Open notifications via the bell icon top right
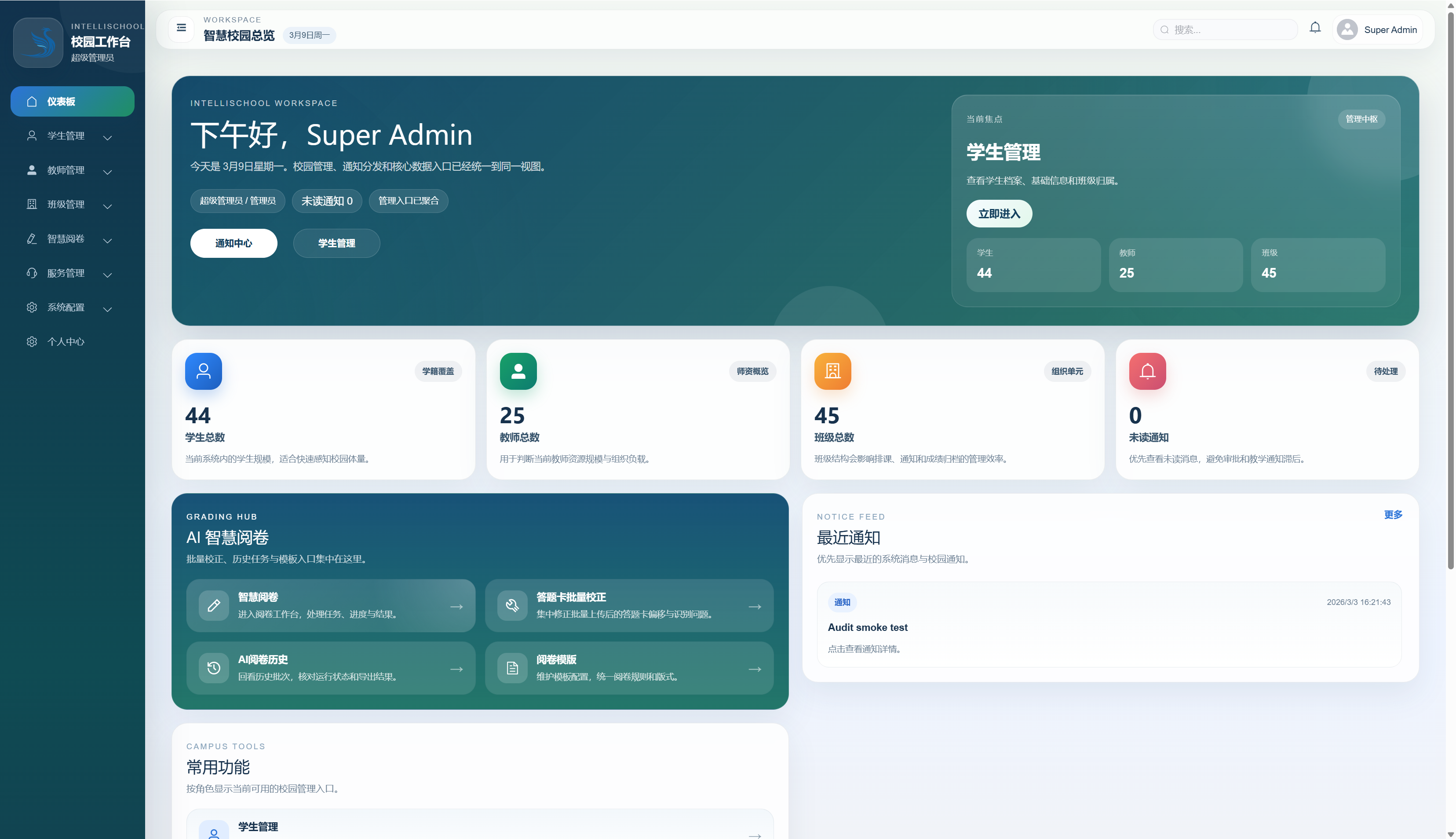Screen dimensions: 1456x839 1315,27
